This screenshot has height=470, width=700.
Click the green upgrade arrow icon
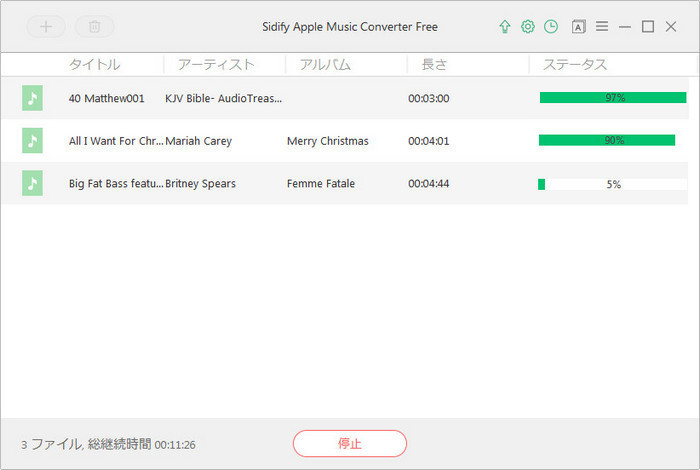pyautogui.click(x=505, y=27)
